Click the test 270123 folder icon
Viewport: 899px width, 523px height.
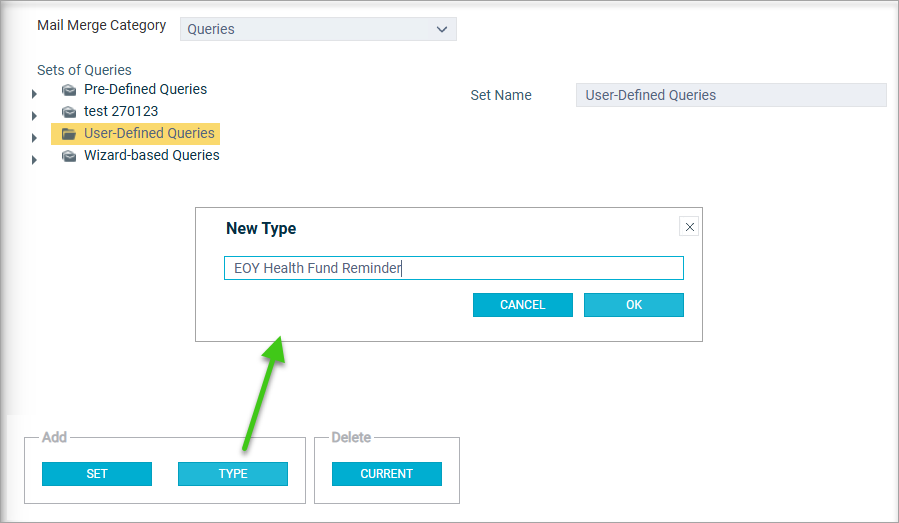pyautogui.click(x=69, y=112)
